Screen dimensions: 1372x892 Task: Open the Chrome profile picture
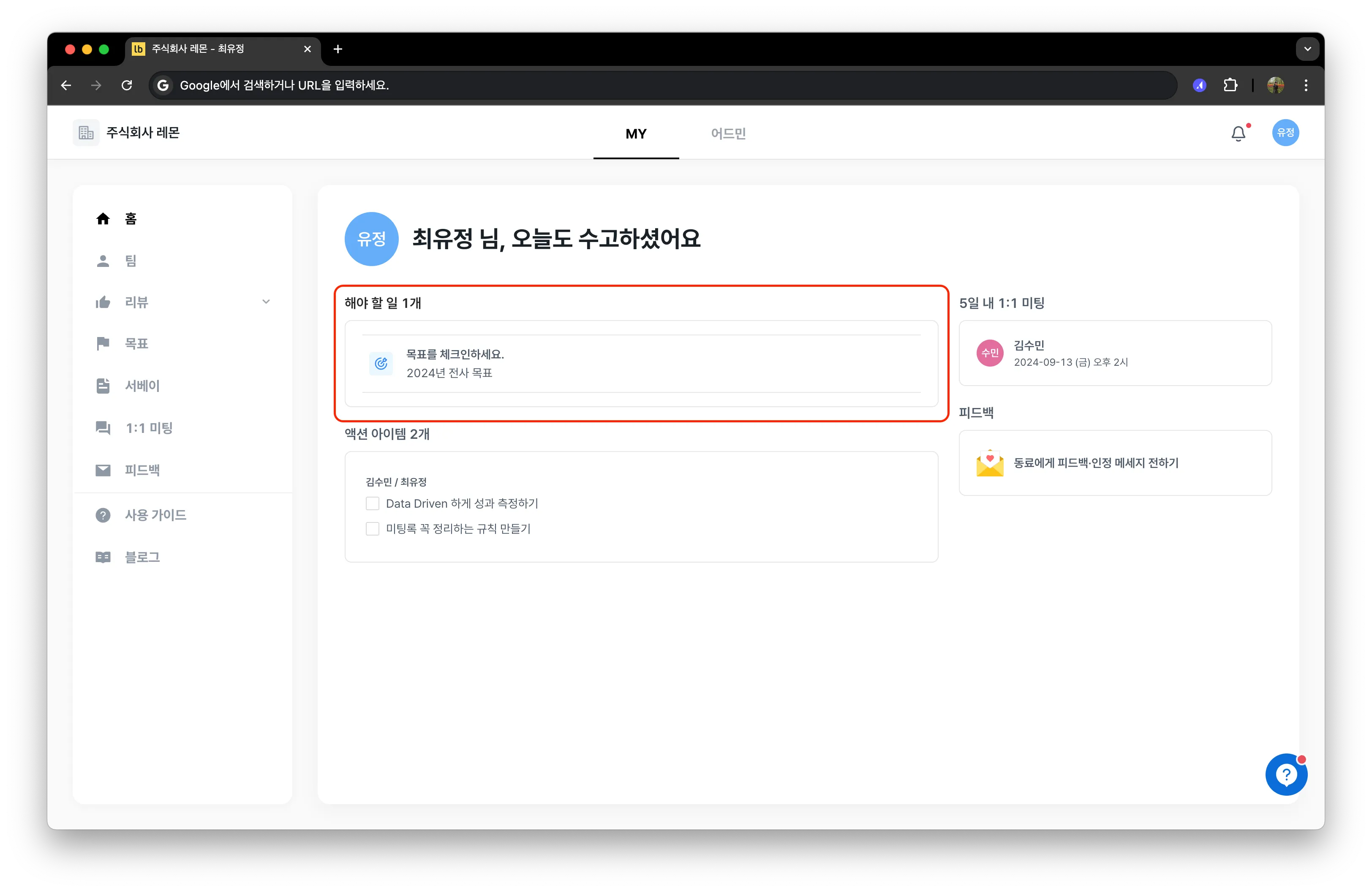(x=1275, y=85)
